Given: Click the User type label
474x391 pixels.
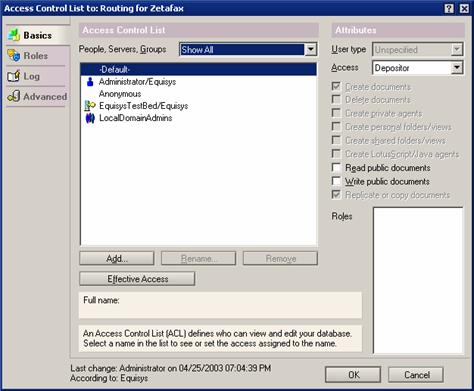Looking at the screenshot, I should tap(348, 50).
